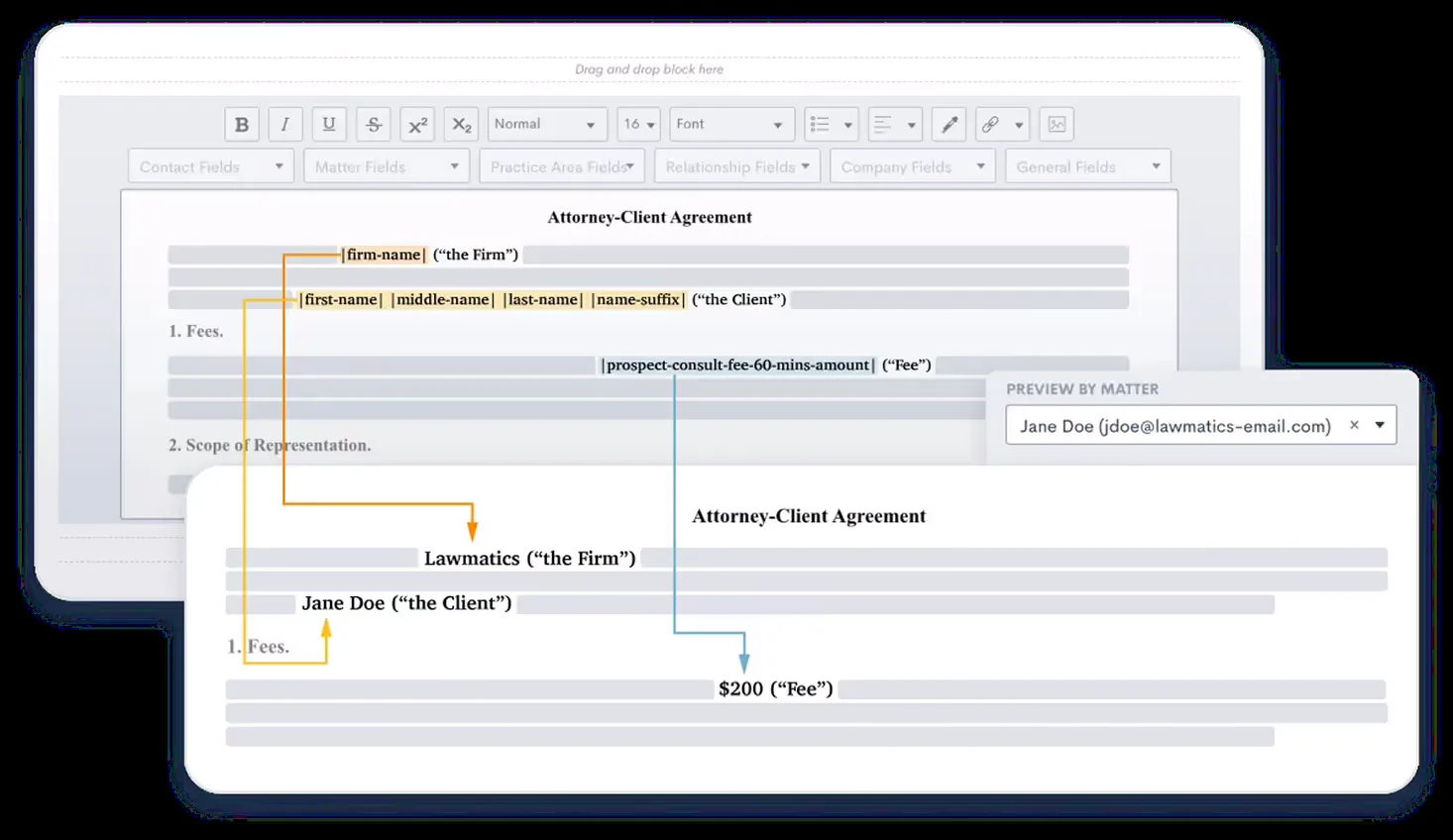Toggle superscript formatting
The width and height of the screenshot is (1453, 840).
click(416, 124)
